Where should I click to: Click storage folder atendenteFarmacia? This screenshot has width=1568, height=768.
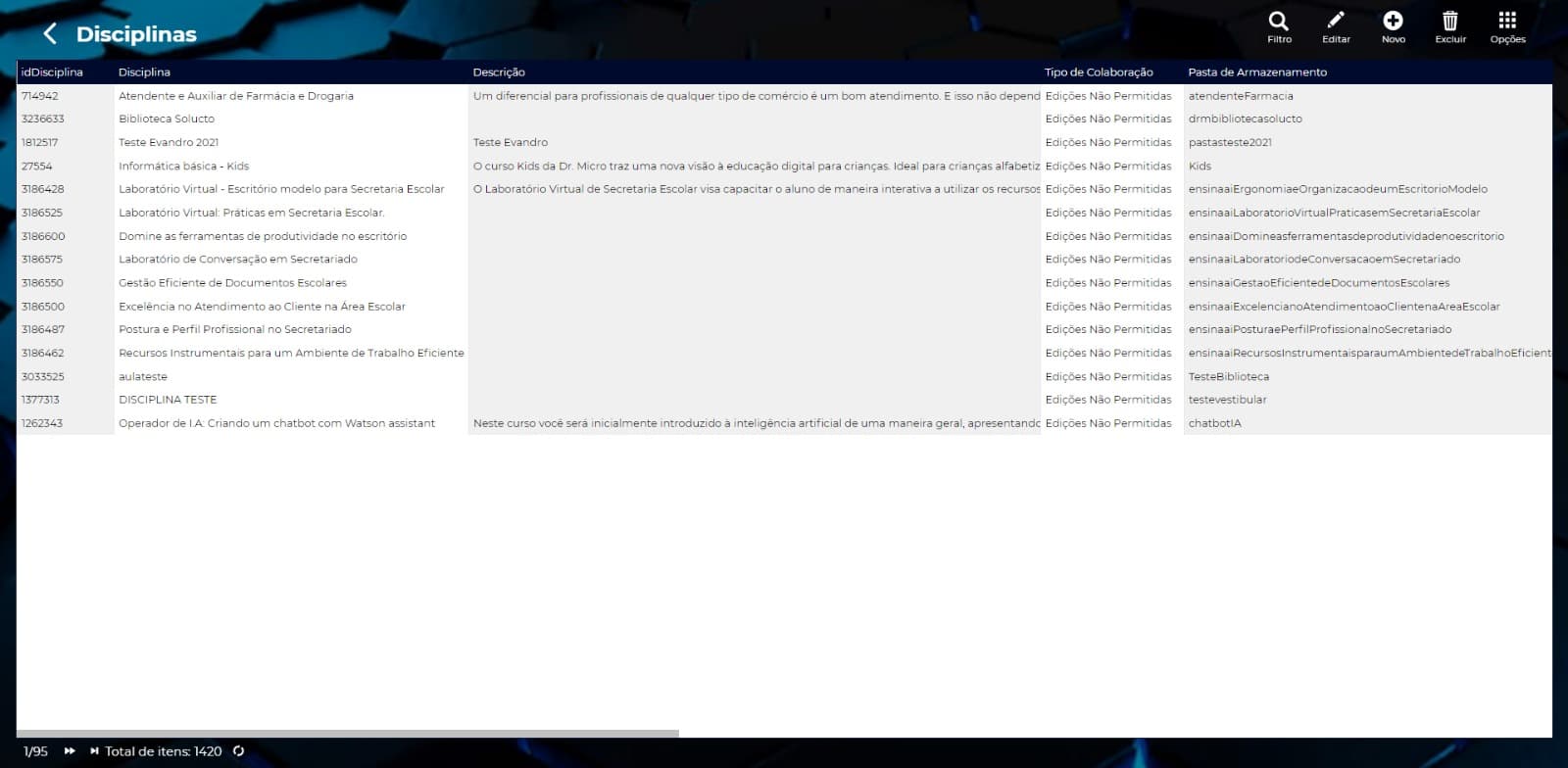click(x=1241, y=96)
